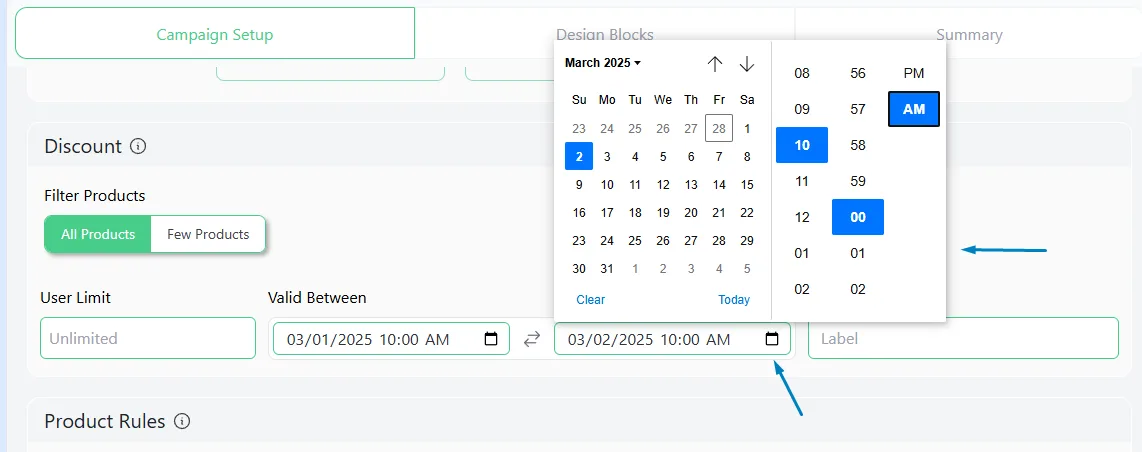Click the Discount info icon

[138, 146]
